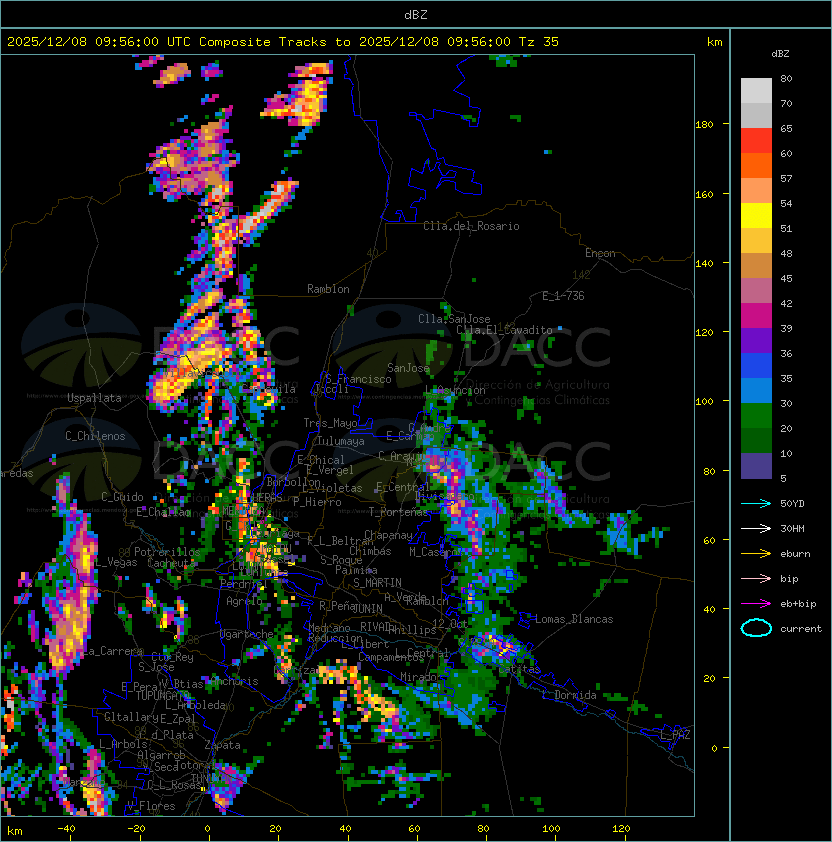Click the 'Medrano' map label
The width and height of the screenshot is (832, 842).
click(x=329, y=628)
